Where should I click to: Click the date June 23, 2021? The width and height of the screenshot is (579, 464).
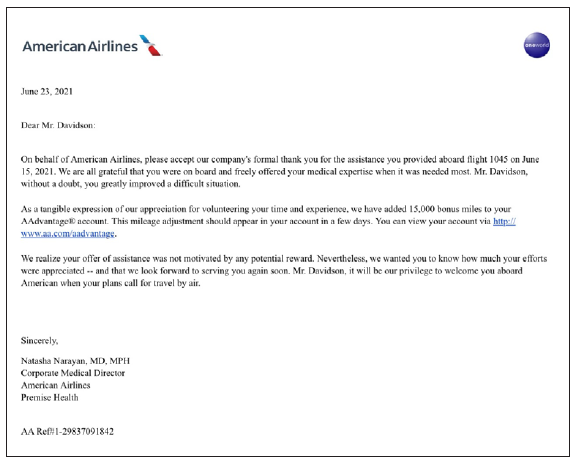pos(47,92)
